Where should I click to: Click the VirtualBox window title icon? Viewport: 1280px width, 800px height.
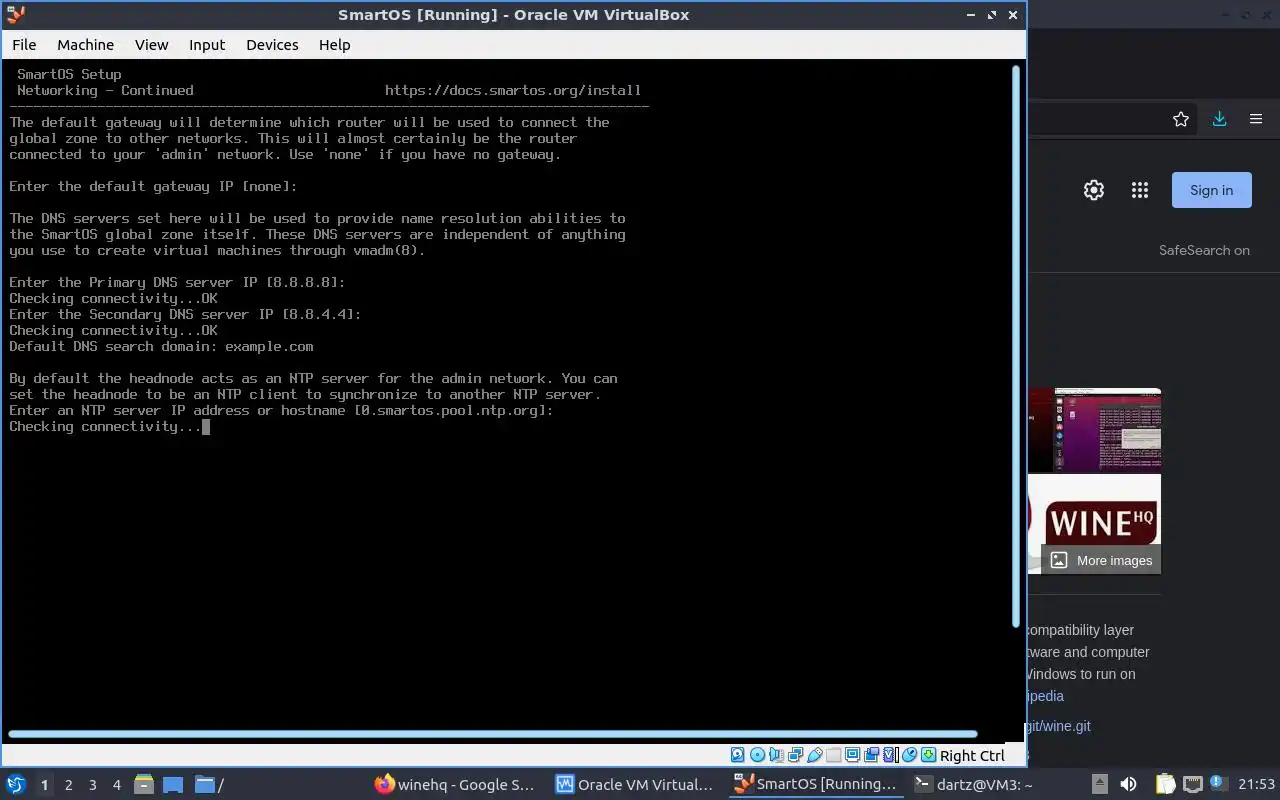click(15, 14)
